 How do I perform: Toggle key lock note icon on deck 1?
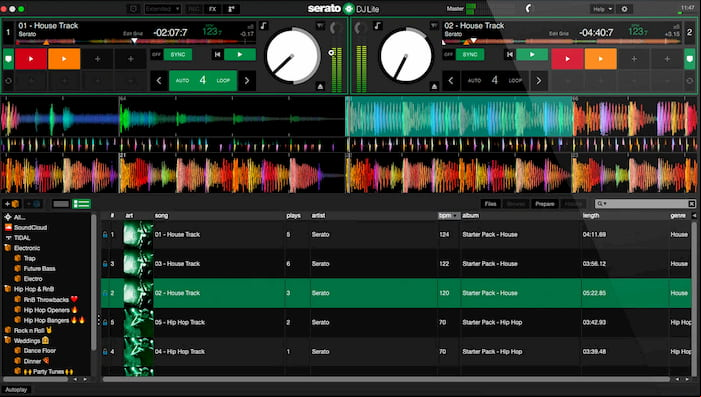(x=264, y=25)
